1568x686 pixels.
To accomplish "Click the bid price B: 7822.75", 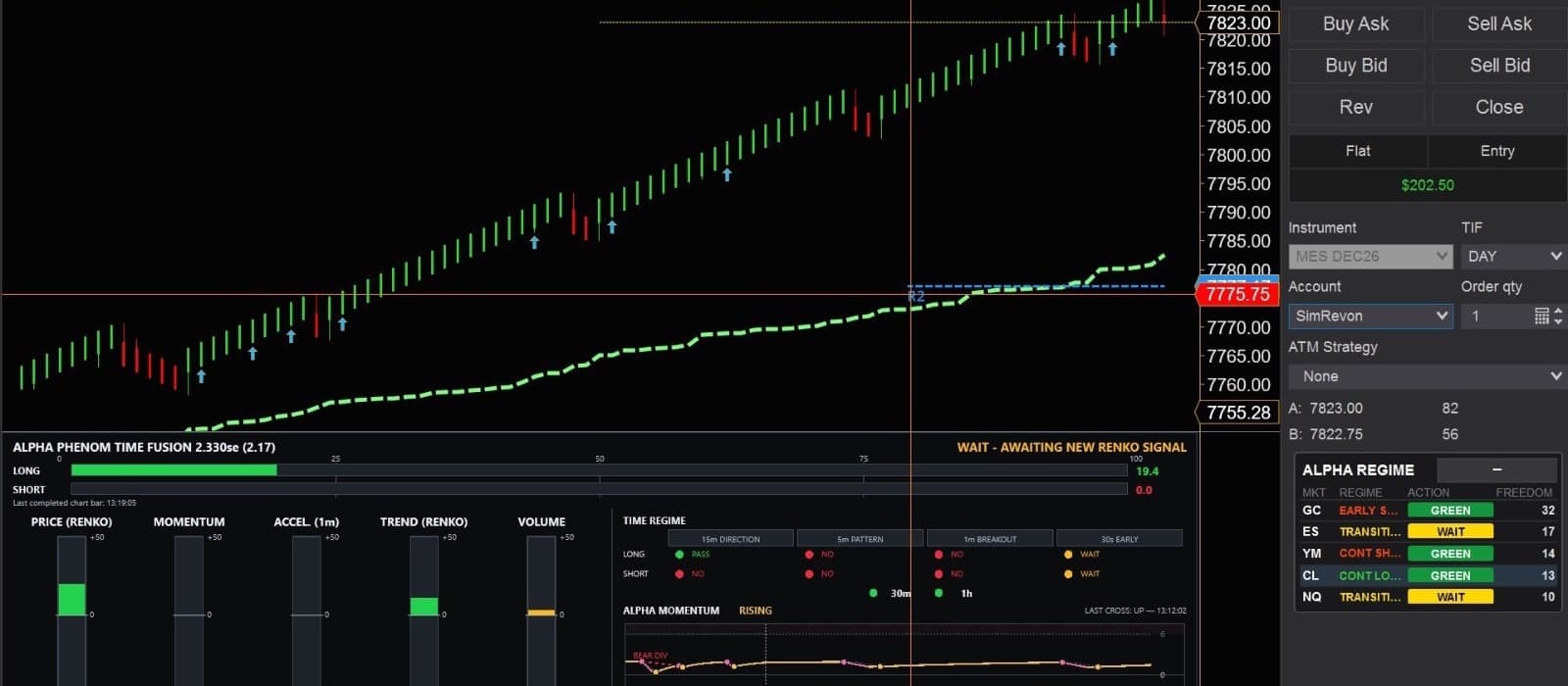I will [x=1326, y=434].
